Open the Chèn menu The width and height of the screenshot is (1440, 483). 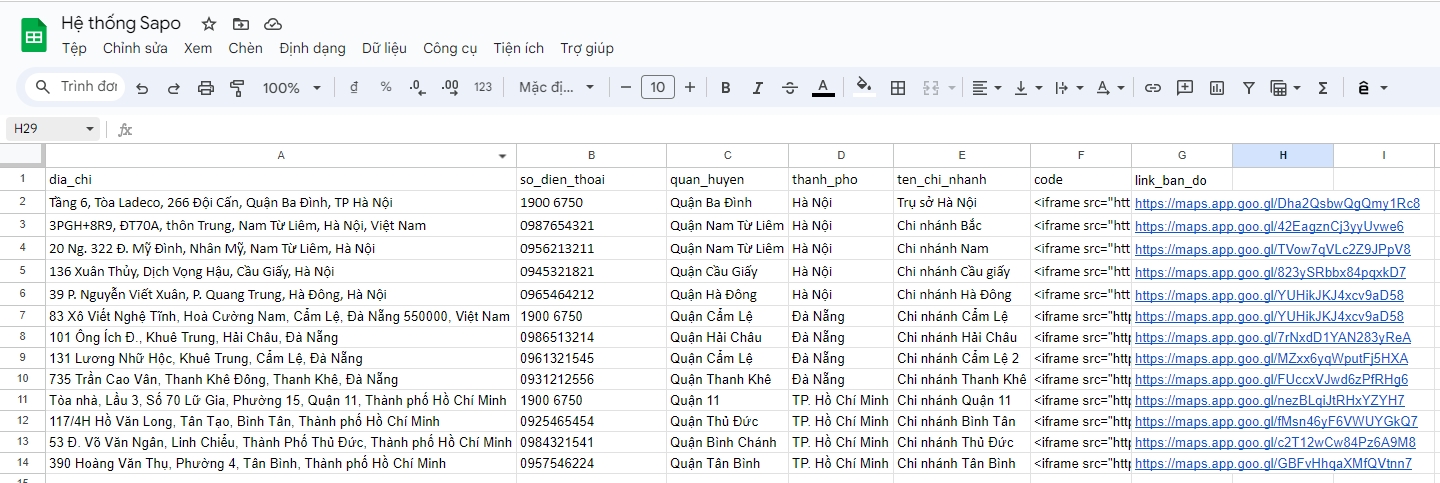pos(246,48)
